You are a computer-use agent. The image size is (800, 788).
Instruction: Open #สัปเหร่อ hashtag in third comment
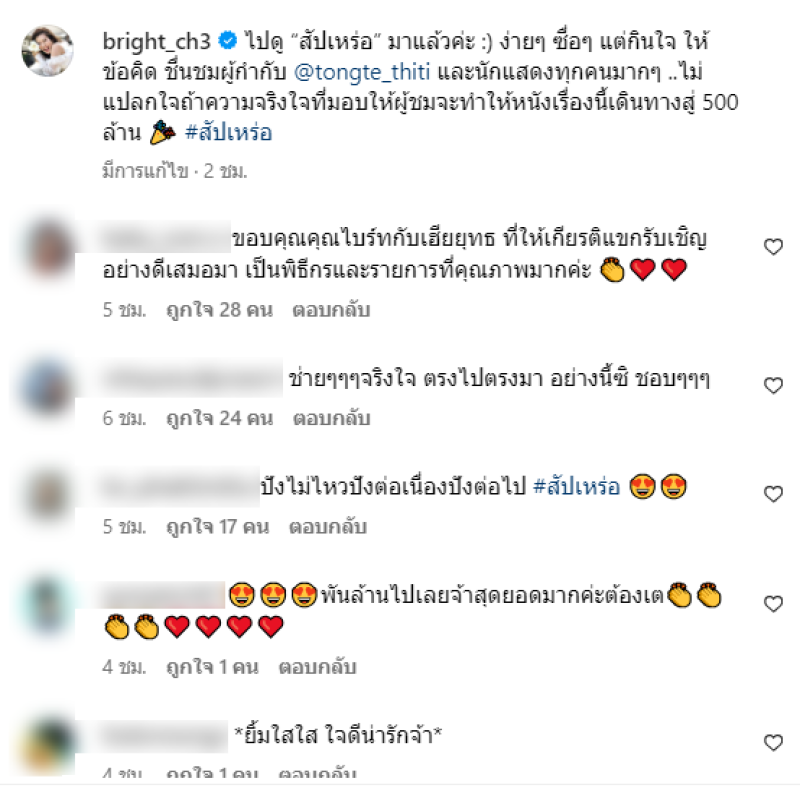click(576, 486)
